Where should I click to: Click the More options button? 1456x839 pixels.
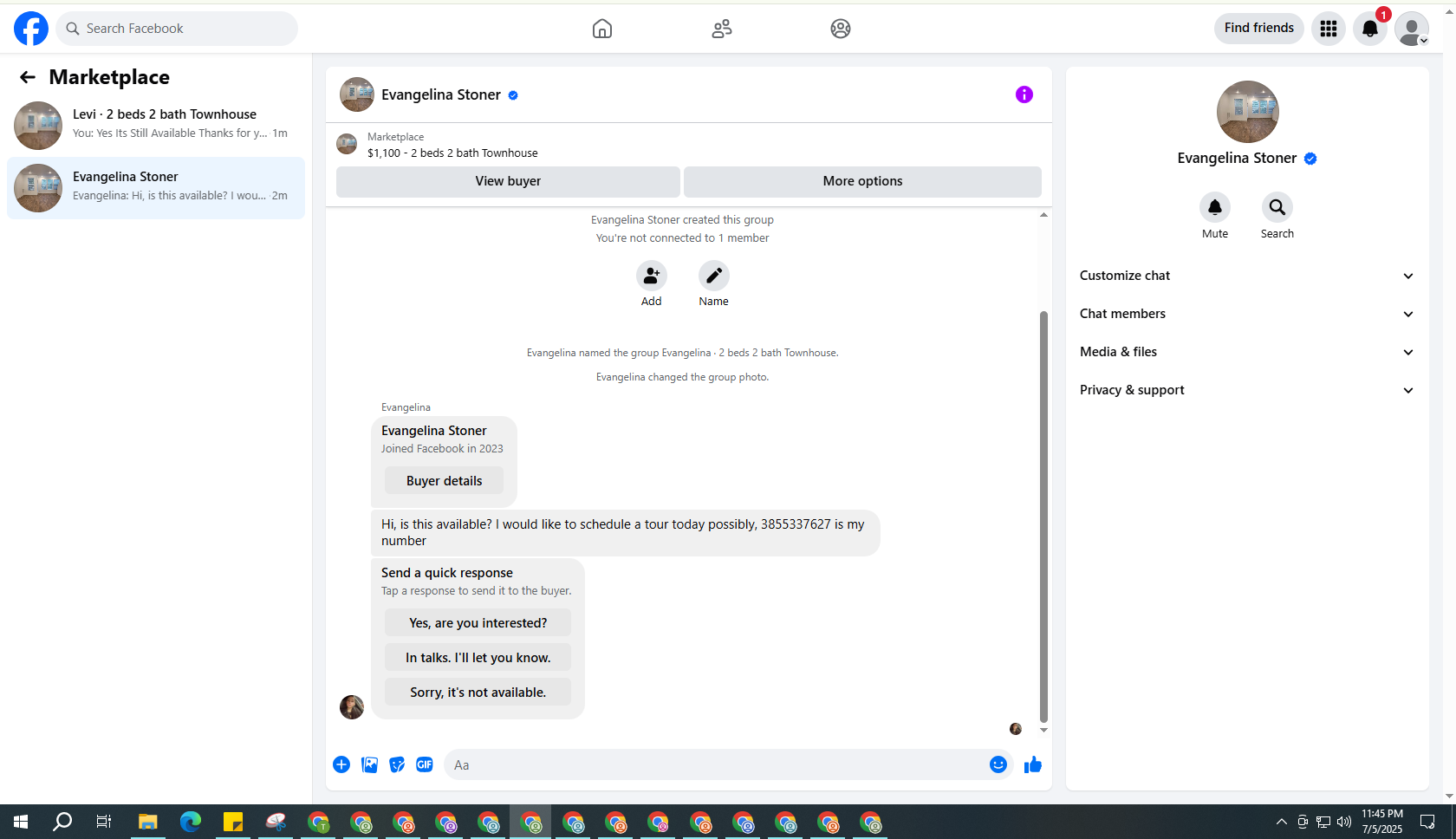(862, 181)
